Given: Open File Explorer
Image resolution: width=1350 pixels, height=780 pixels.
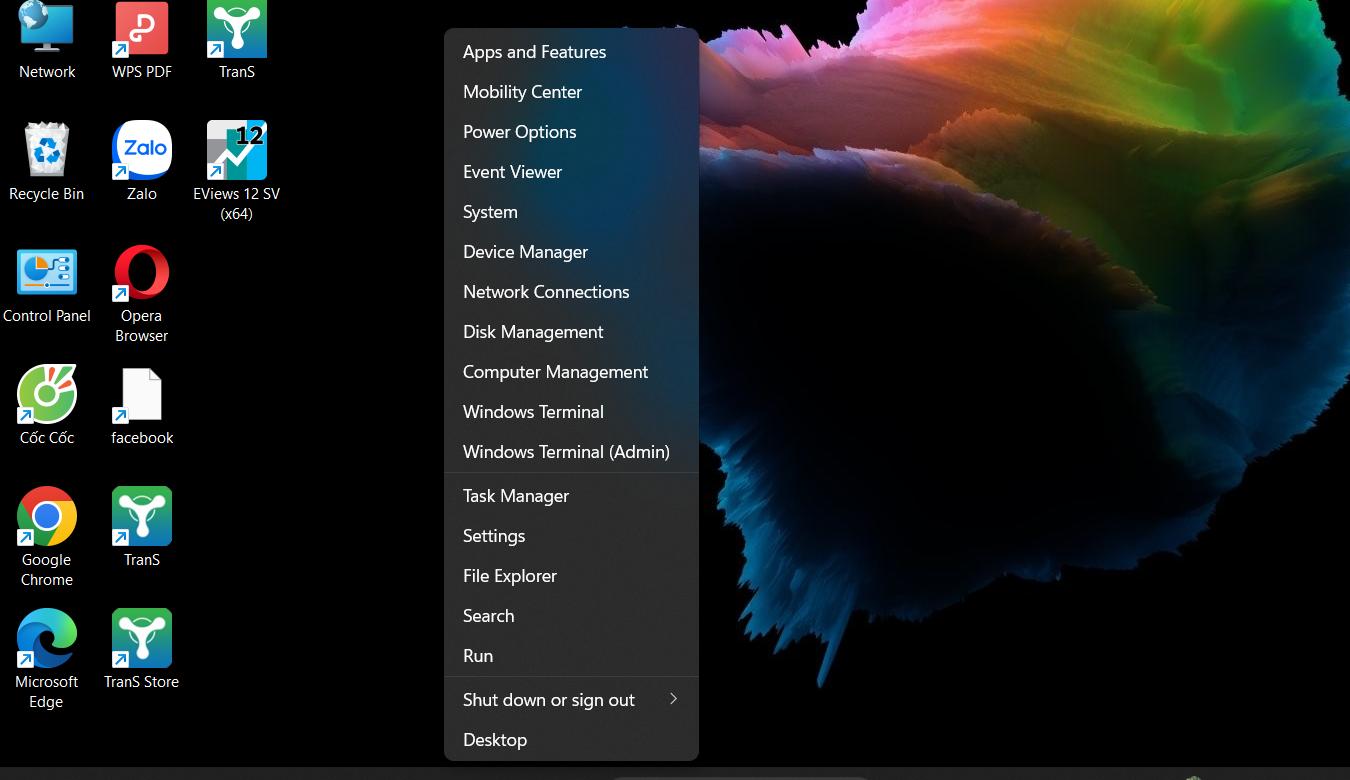Looking at the screenshot, I should (571, 576).
